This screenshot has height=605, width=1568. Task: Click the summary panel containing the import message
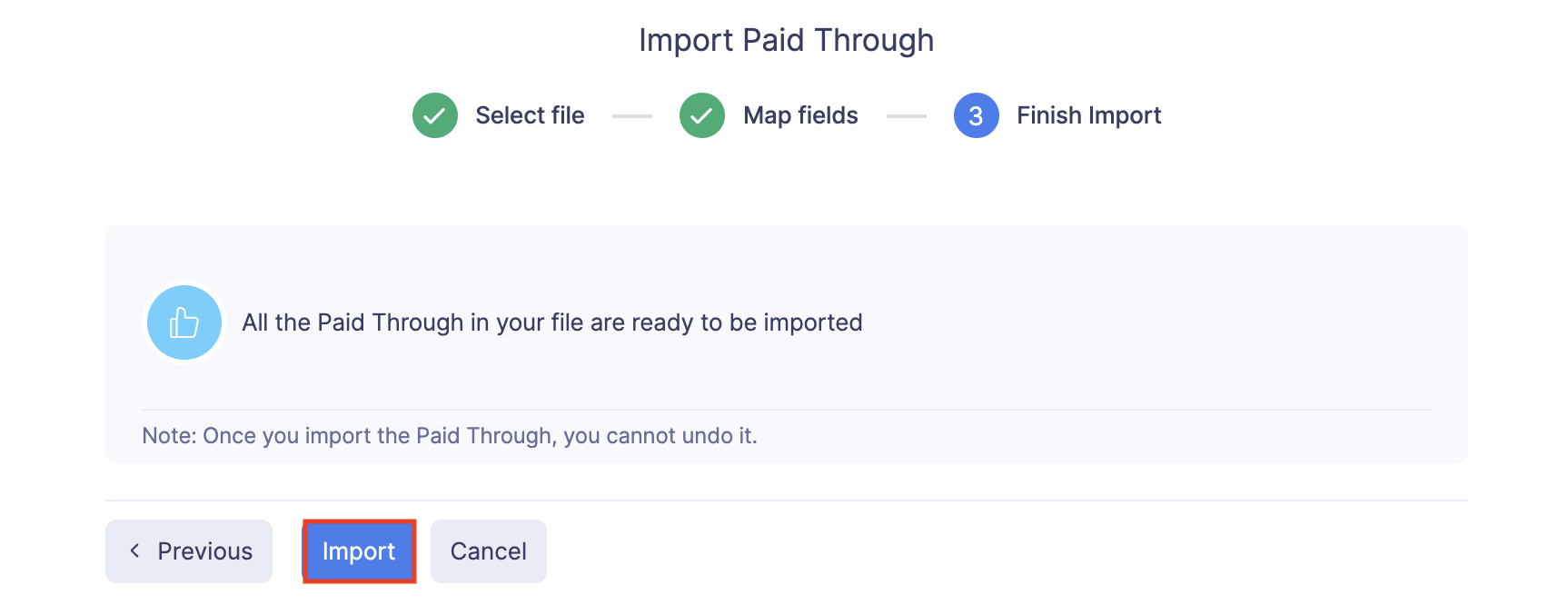[787, 343]
